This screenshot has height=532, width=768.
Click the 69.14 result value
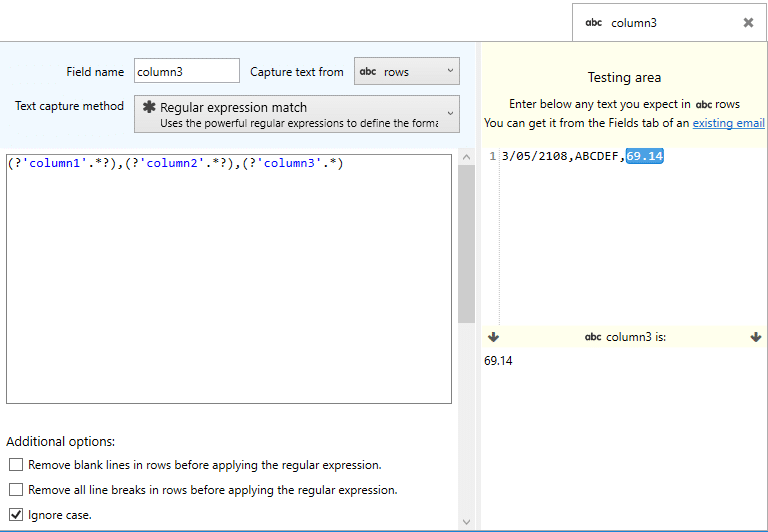click(x=498, y=361)
